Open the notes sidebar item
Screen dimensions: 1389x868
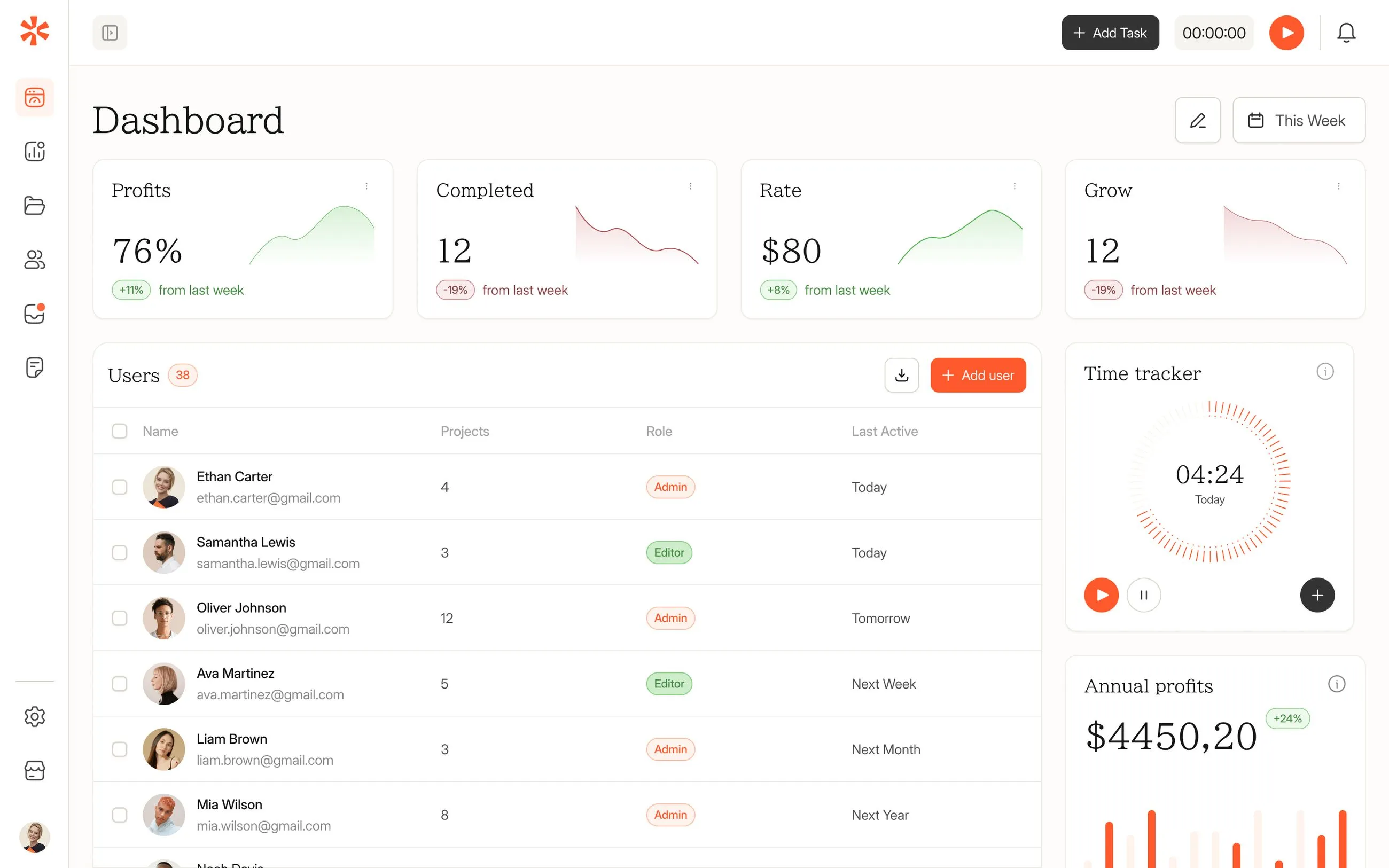34,367
